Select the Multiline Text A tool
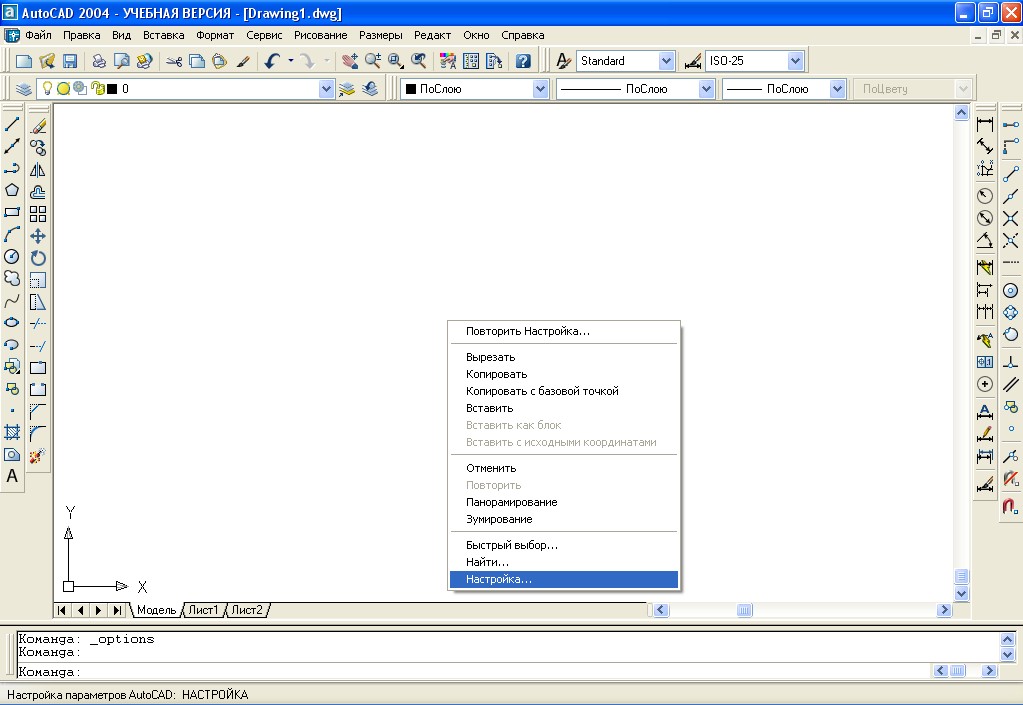1023x705 pixels. pos(12,476)
